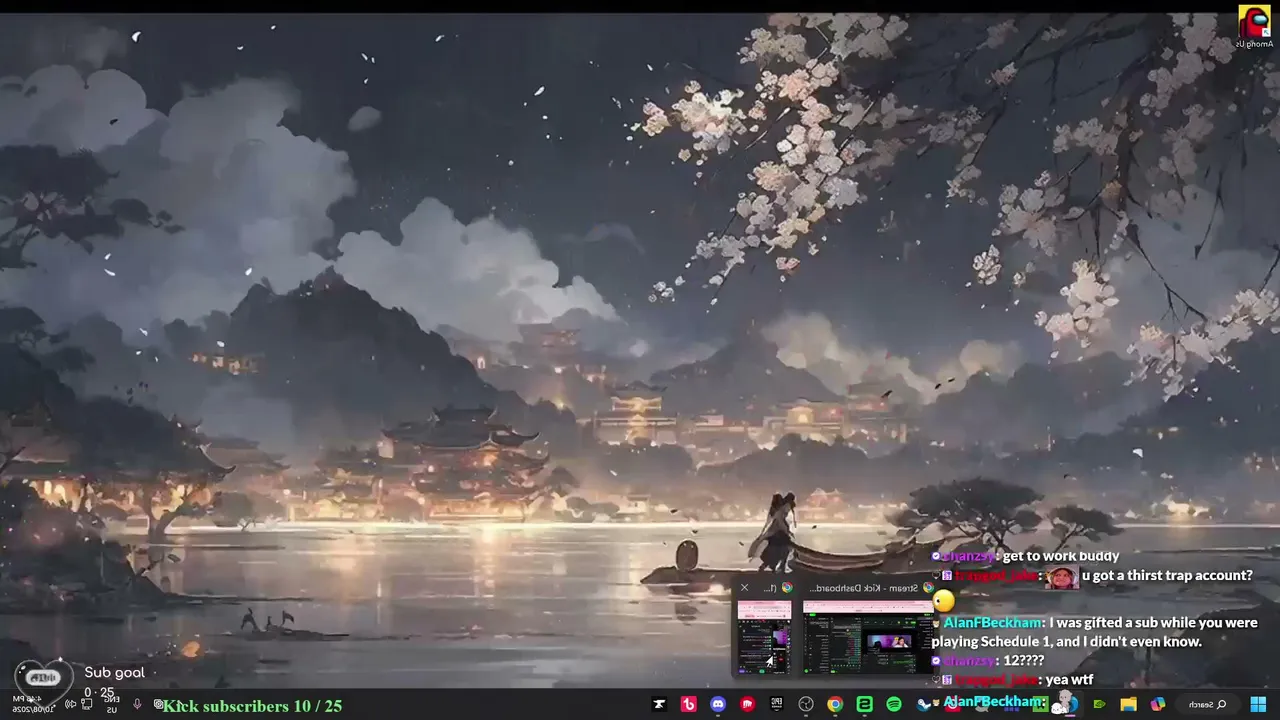Image resolution: width=1280 pixels, height=720 pixels.
Task: Click the microphone tray icon
Action: pyautogui.click(x=137, y=704)
